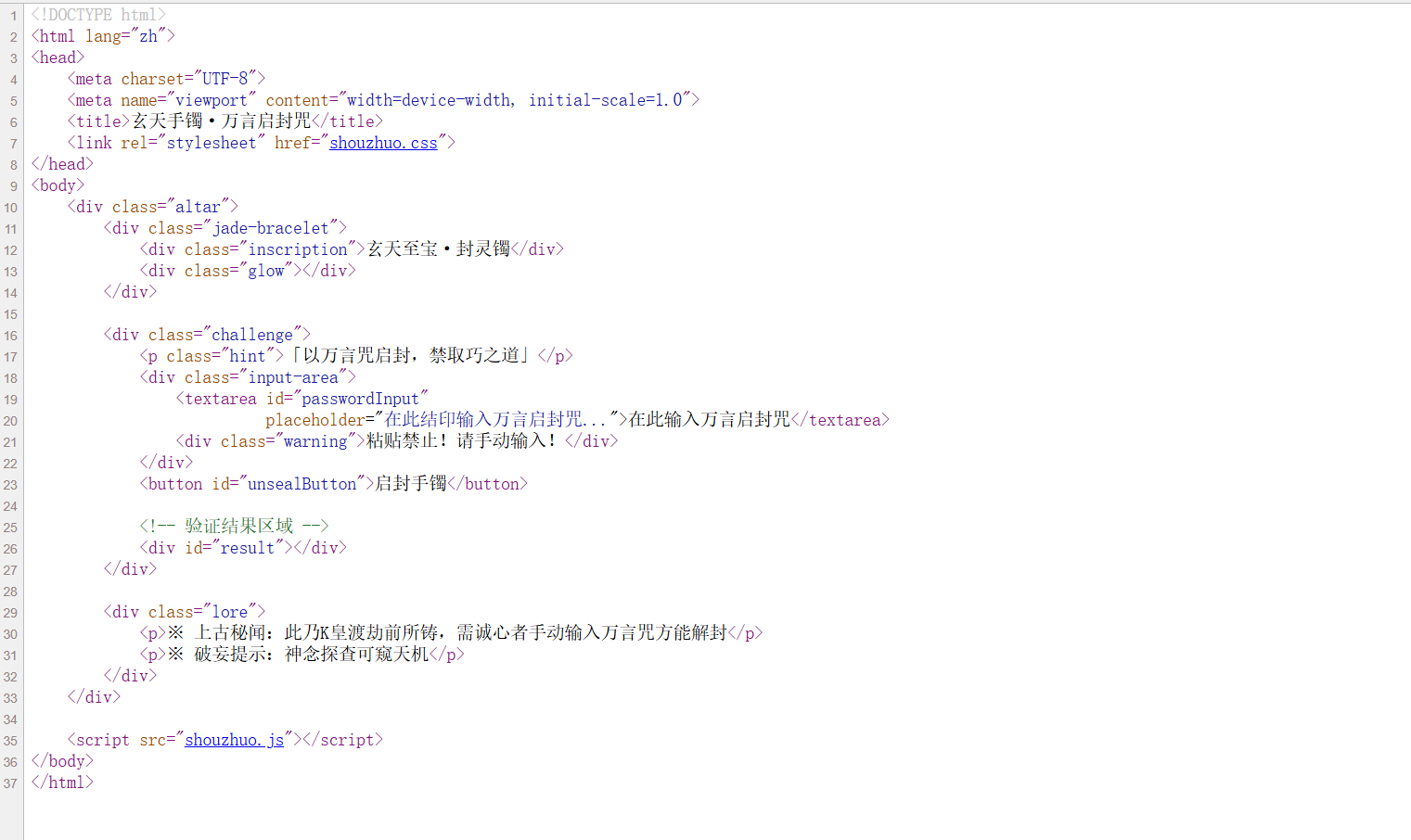Click the div class="input-area" line
Viewport: 1411px width, 840px height.
248,377
